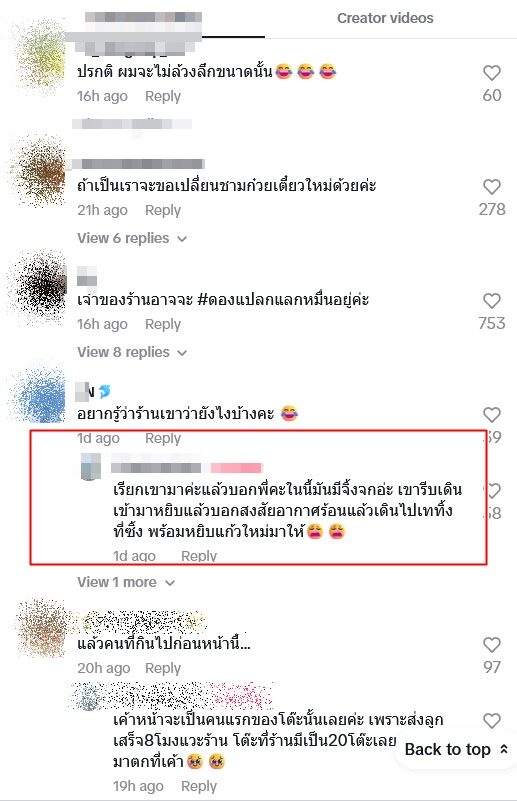Expand View 8 replies
The image size is (517, 801).
[x=132, y=352]
